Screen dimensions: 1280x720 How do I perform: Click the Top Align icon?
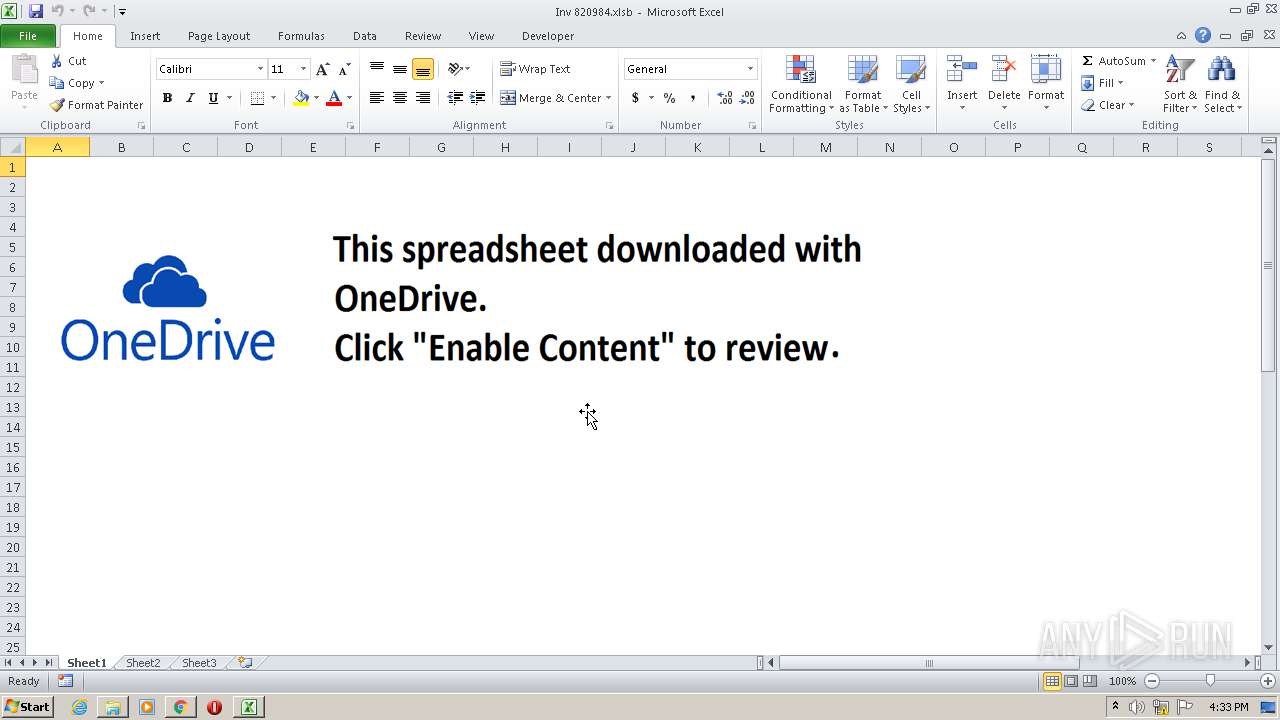pos(377,69)
